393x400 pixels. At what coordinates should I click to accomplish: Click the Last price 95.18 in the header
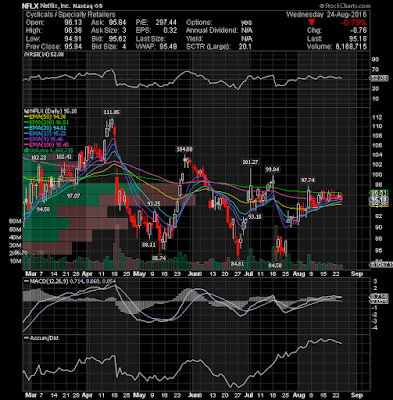point(358,39)
